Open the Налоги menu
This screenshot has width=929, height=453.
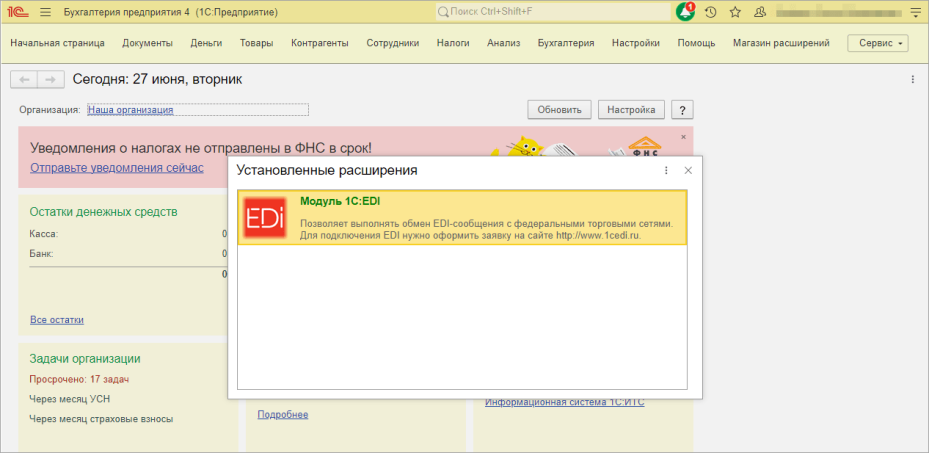453,43
